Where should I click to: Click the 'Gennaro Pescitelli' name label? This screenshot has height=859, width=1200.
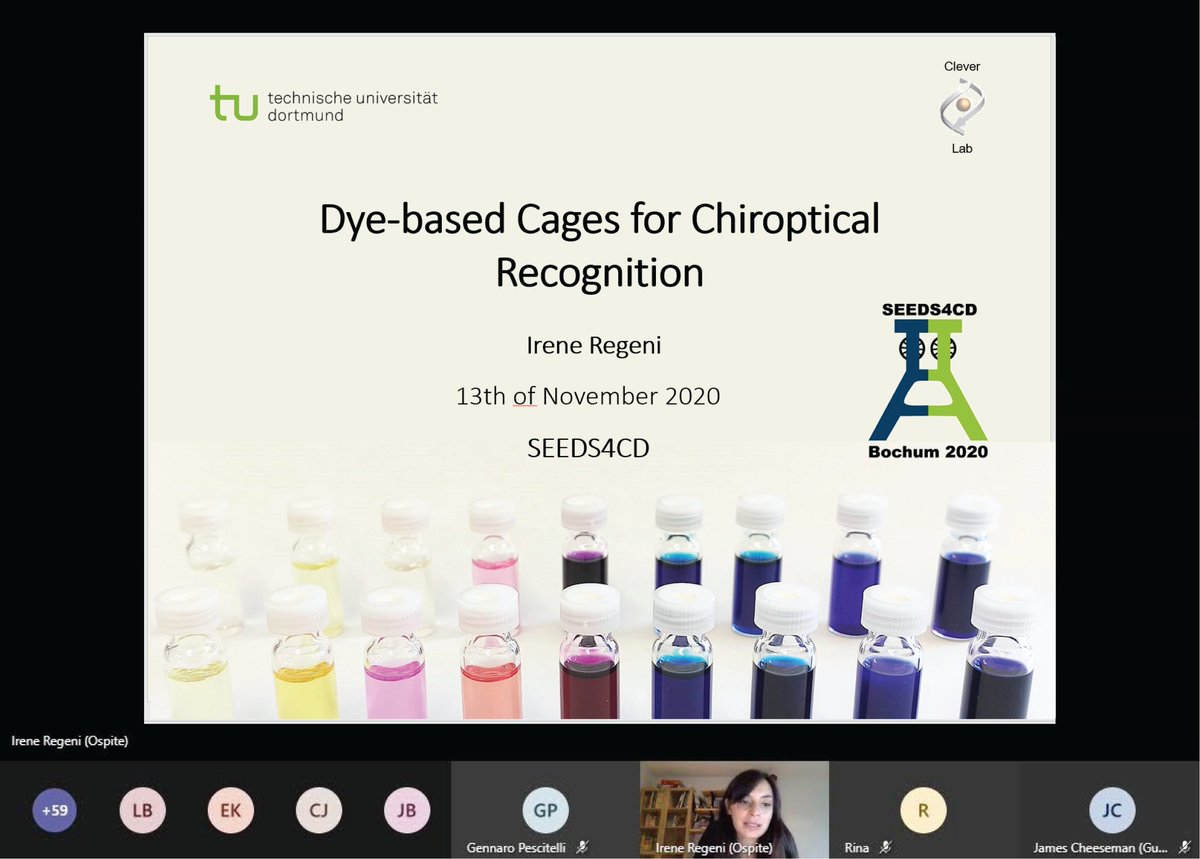tap(514, 847)
